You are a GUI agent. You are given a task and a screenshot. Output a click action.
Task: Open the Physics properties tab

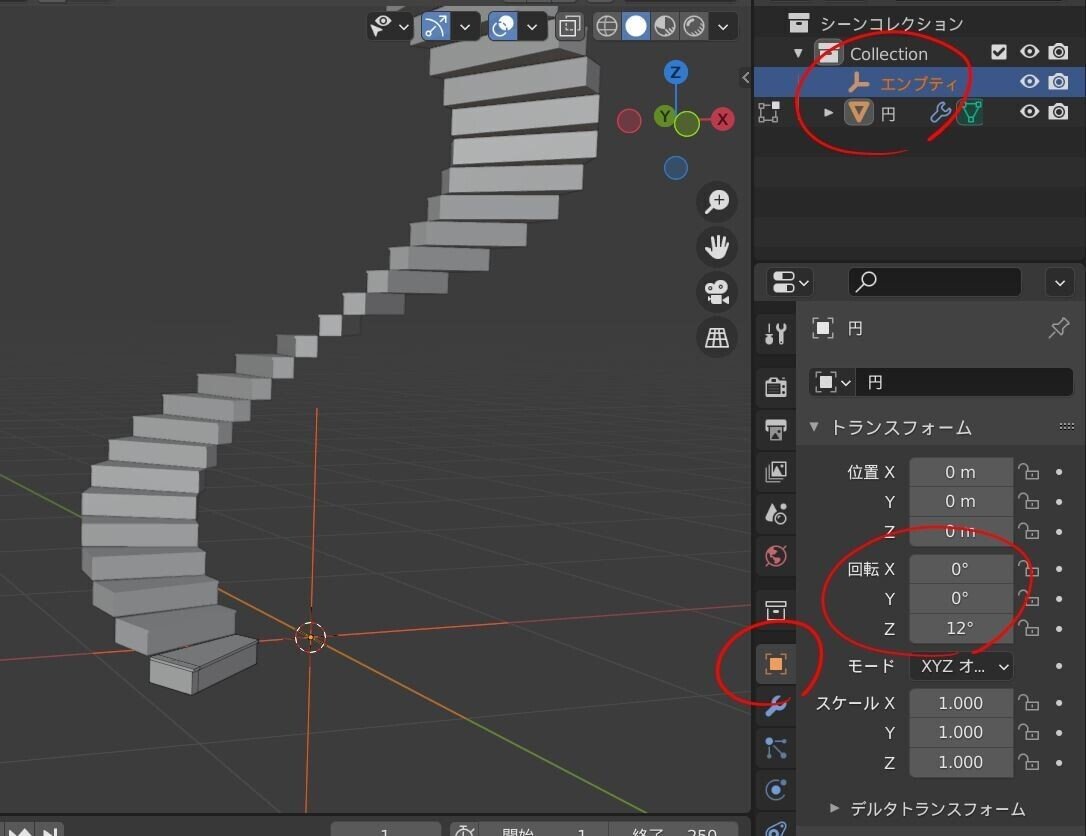click(776, 790)
